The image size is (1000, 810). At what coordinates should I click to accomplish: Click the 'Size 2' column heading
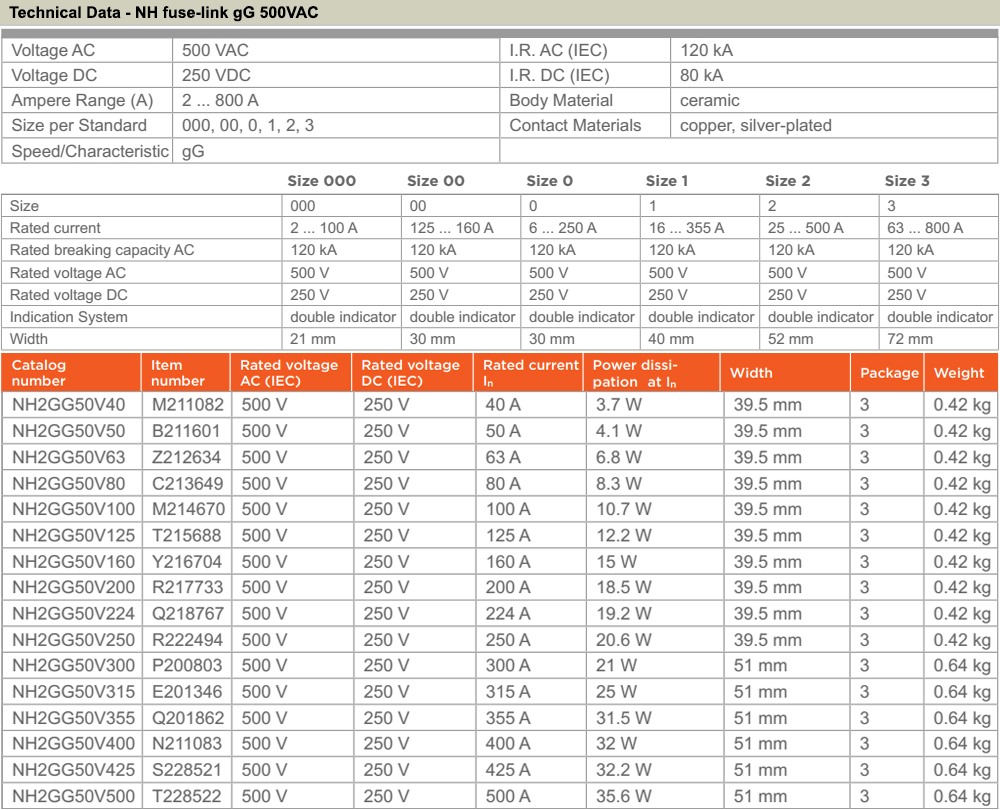click(x=788, y=181)
